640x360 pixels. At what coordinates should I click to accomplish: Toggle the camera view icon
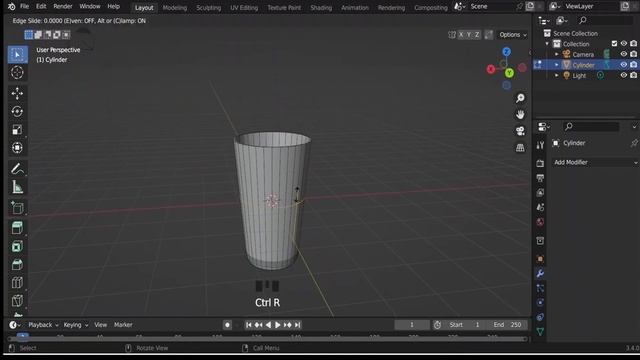pos(520,131)
